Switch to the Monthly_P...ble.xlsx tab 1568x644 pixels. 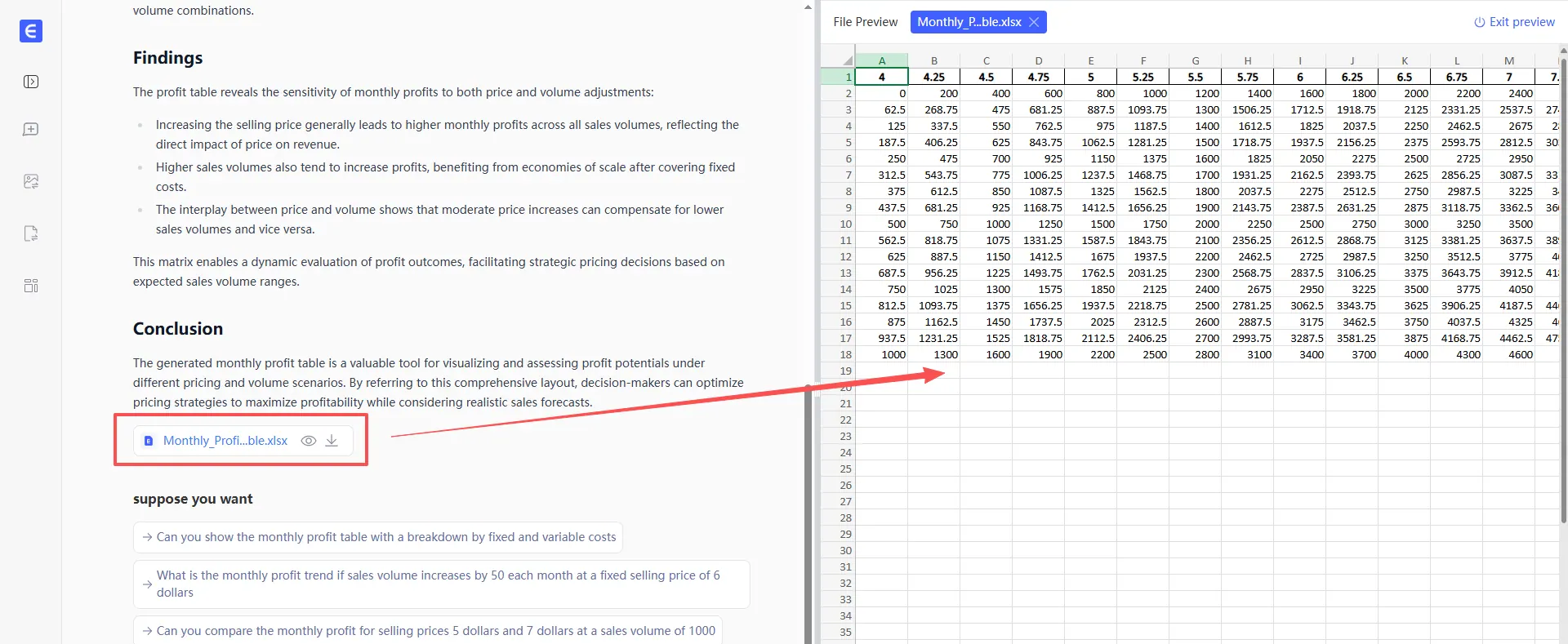tap(969, 22)
